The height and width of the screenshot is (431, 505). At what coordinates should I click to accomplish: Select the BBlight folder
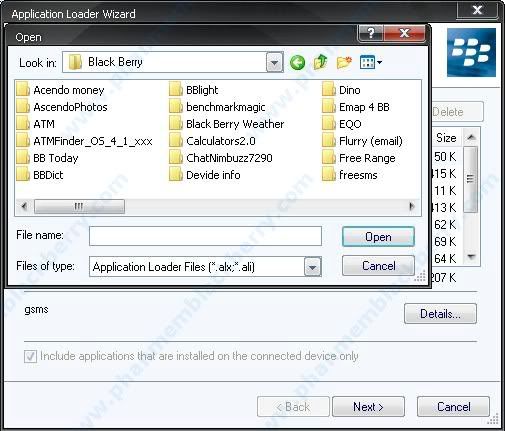coord(194,90)
